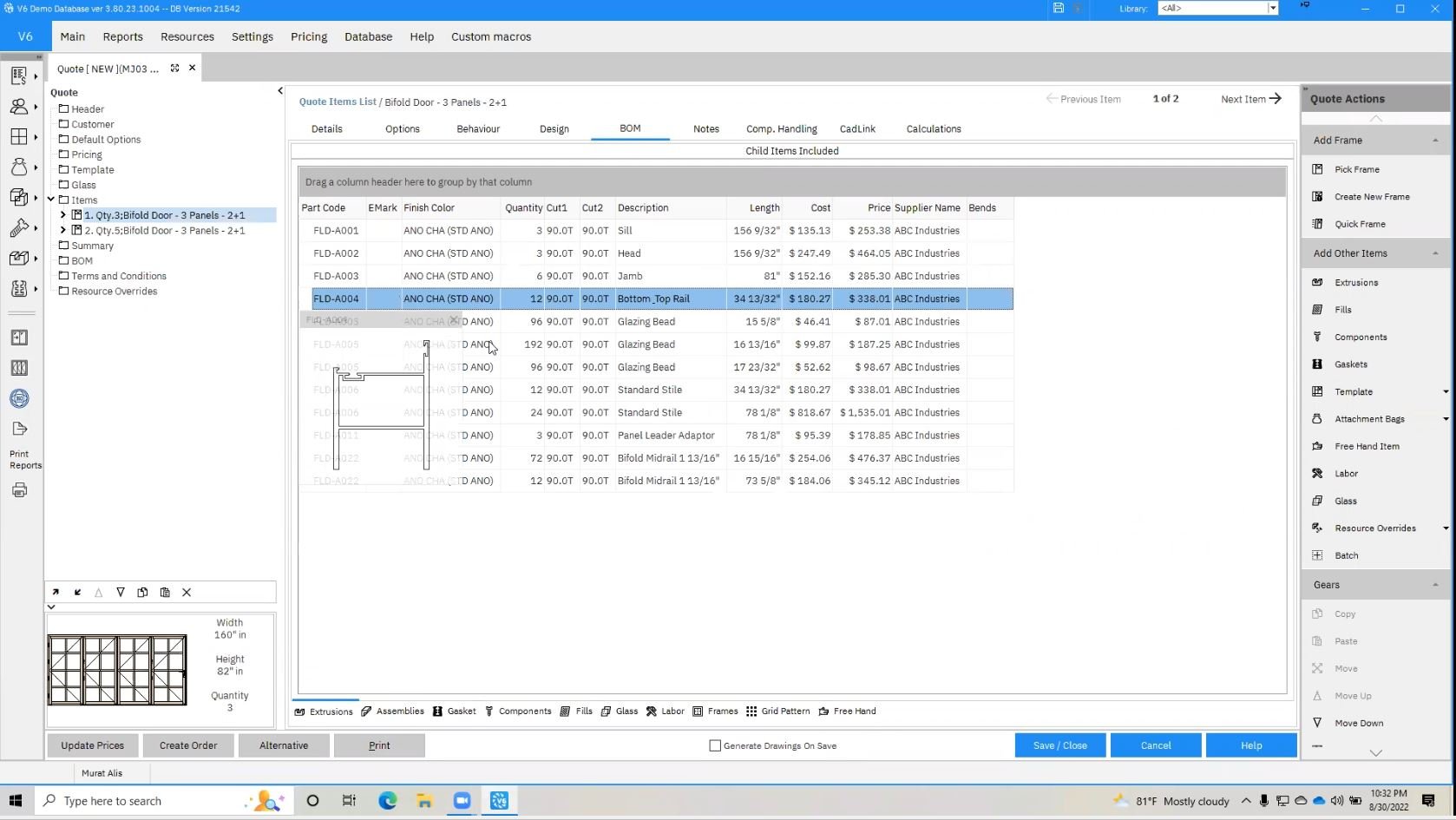Expand item 2. Qty.5 Bifold Door in the tree
1456x820 pixels.
coord(62,230)
